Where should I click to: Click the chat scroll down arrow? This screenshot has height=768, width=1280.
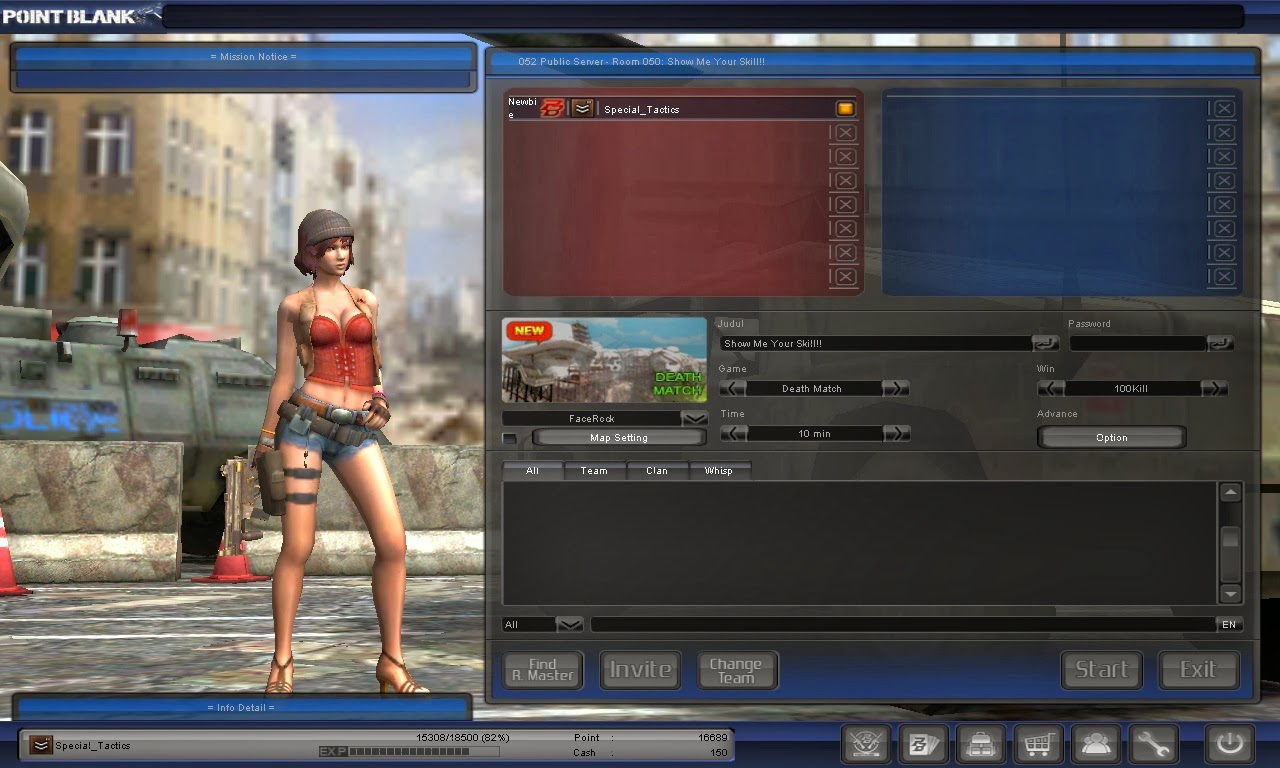(1230, 593)
